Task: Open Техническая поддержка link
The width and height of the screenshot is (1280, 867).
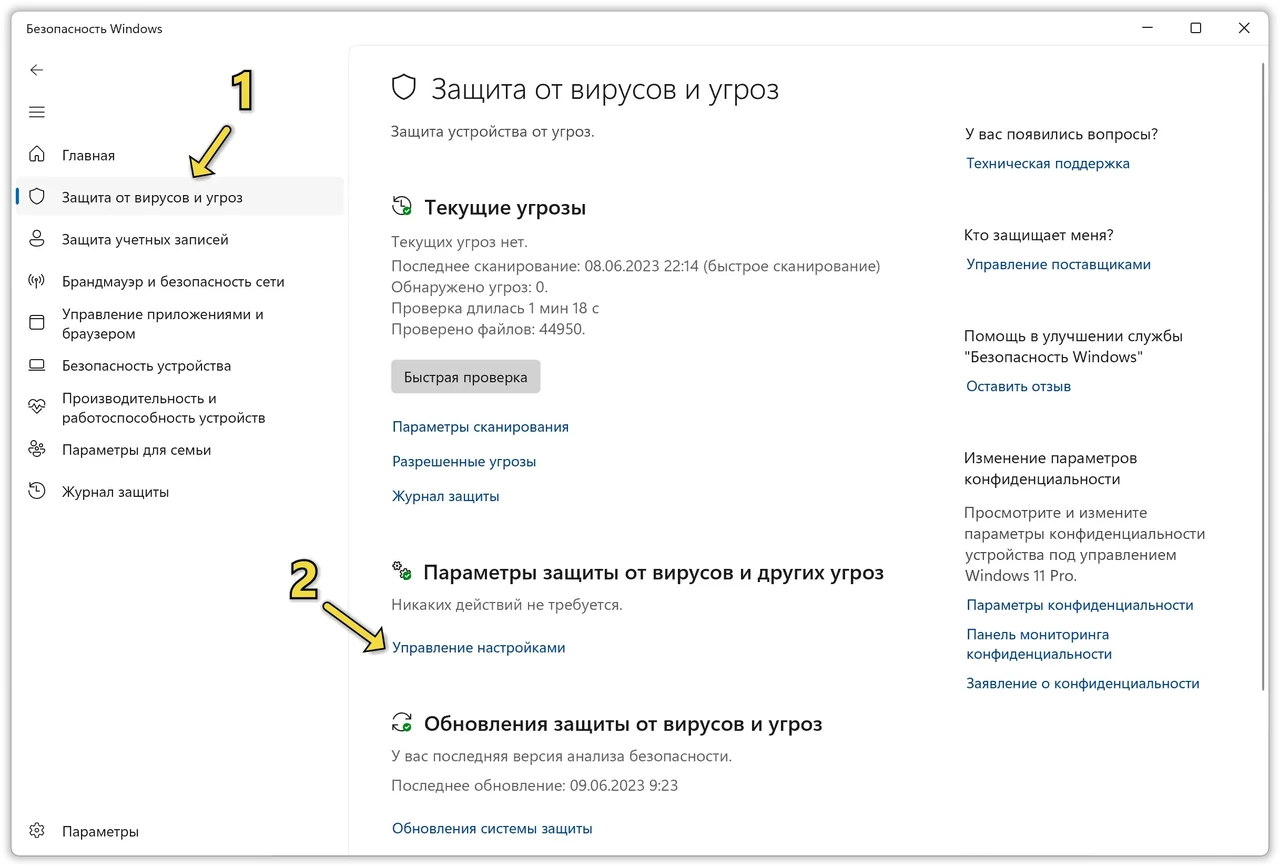Action: click(x=1048, y=163)
